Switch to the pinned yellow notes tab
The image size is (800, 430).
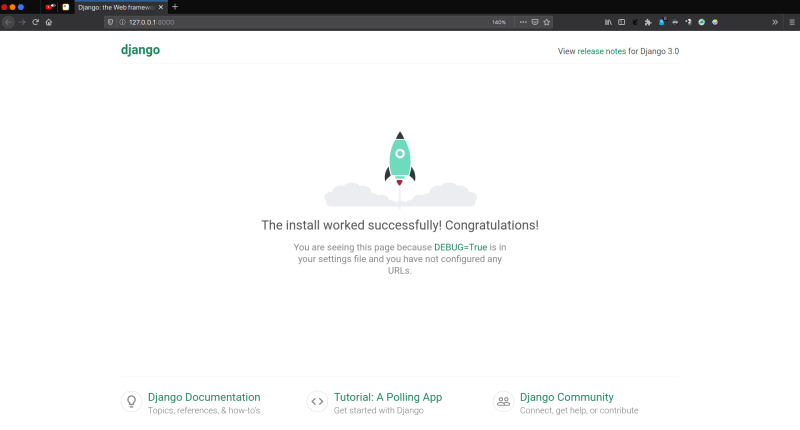click(66, 7)
